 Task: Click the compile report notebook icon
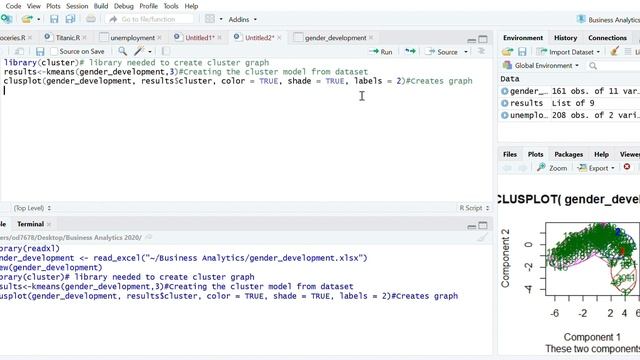click(x=165, y=51)
